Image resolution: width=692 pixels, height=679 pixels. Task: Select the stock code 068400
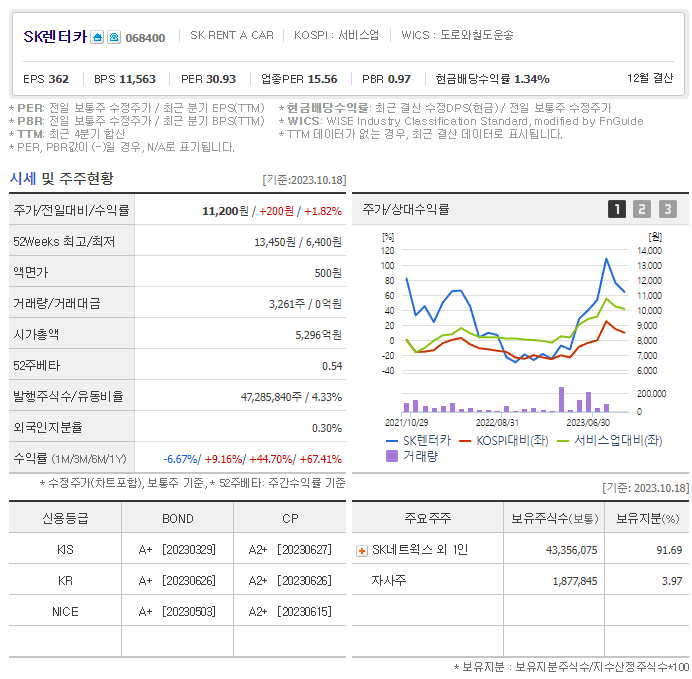(145, 38)
